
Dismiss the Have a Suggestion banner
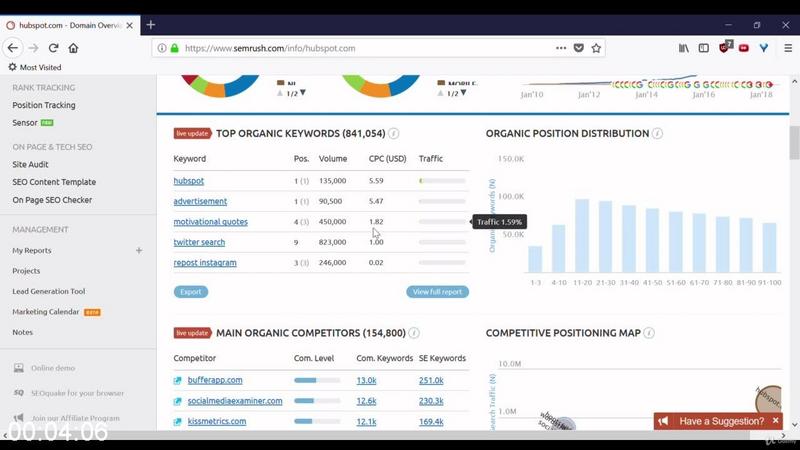(776, 420)
